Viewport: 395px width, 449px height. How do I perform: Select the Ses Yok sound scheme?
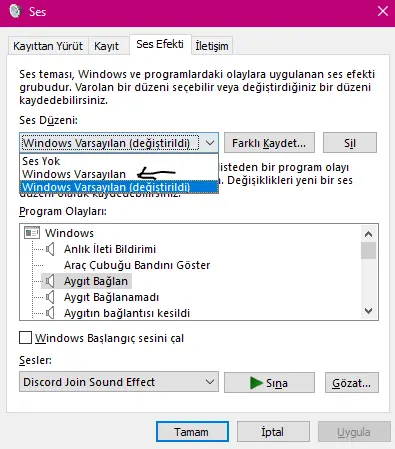(x=41, y=161)
